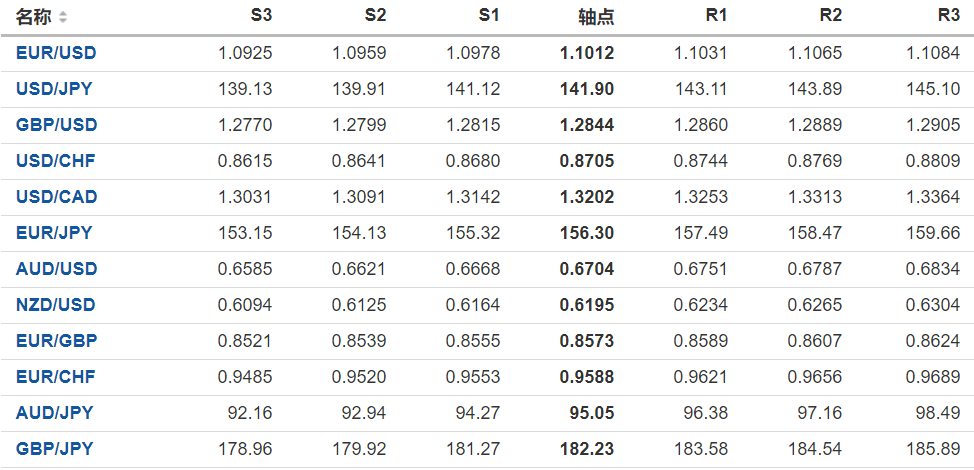The height and width of the screenshot is (470, 974).
Task: Select the AUD/JPY pair link
Action: coord(54,413)
